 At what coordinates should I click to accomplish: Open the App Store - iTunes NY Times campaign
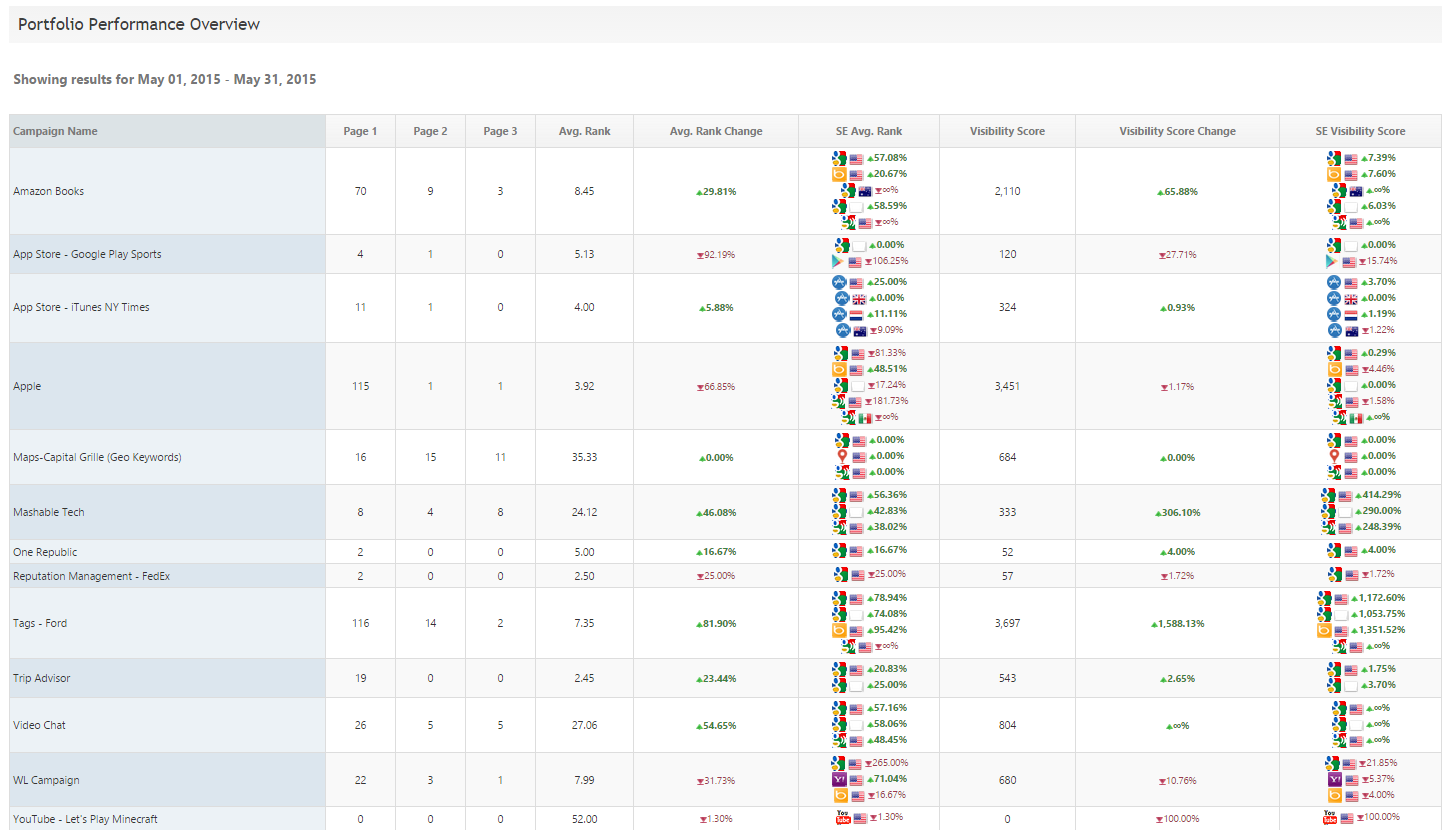(81, 307)
